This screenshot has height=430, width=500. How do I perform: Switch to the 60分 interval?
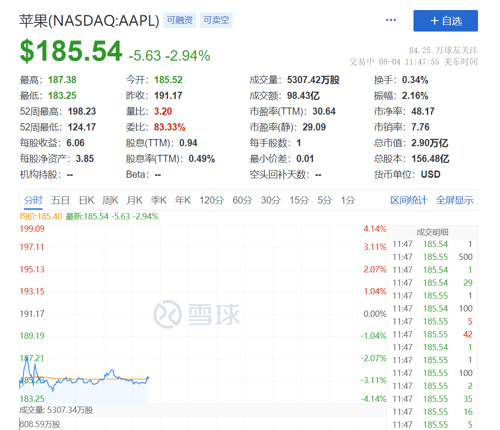pyautogui.click(x=242, y=200)
